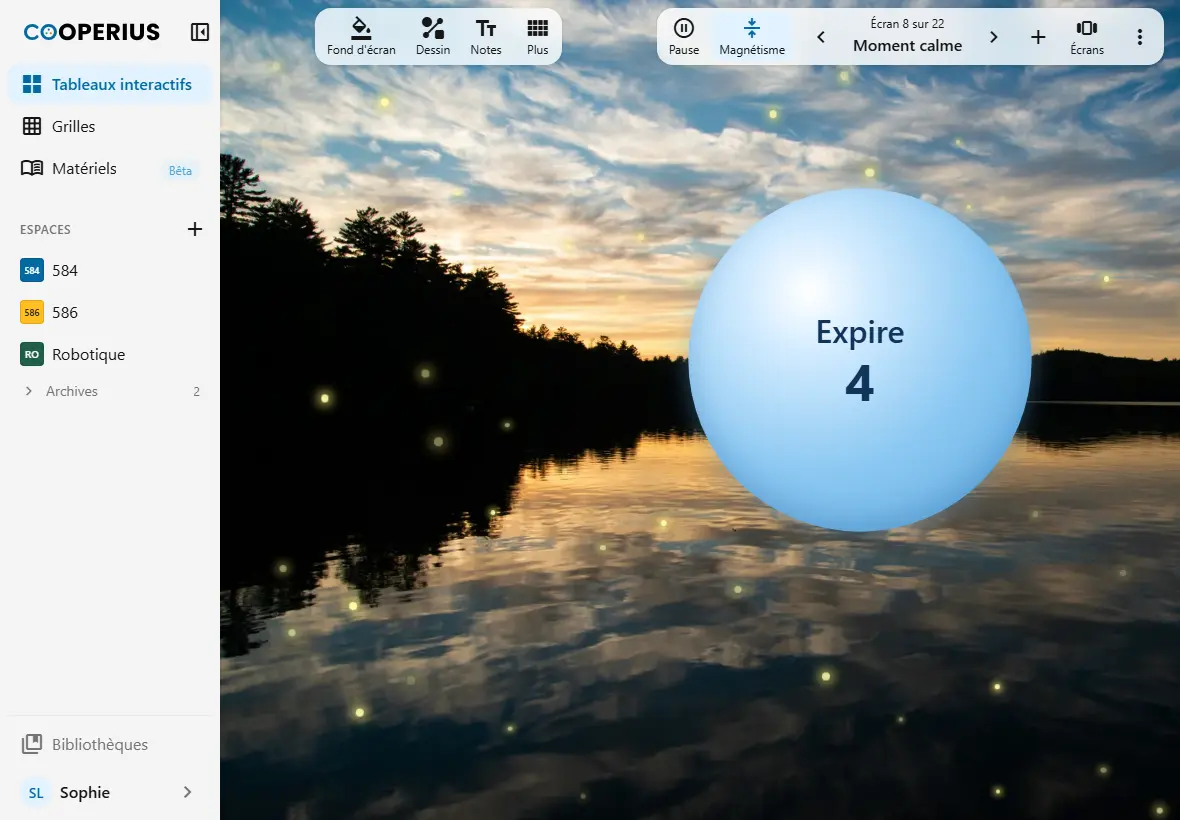Click the Cooperius logo
This screenshot has height=820, width=1180.
[92, 32]
